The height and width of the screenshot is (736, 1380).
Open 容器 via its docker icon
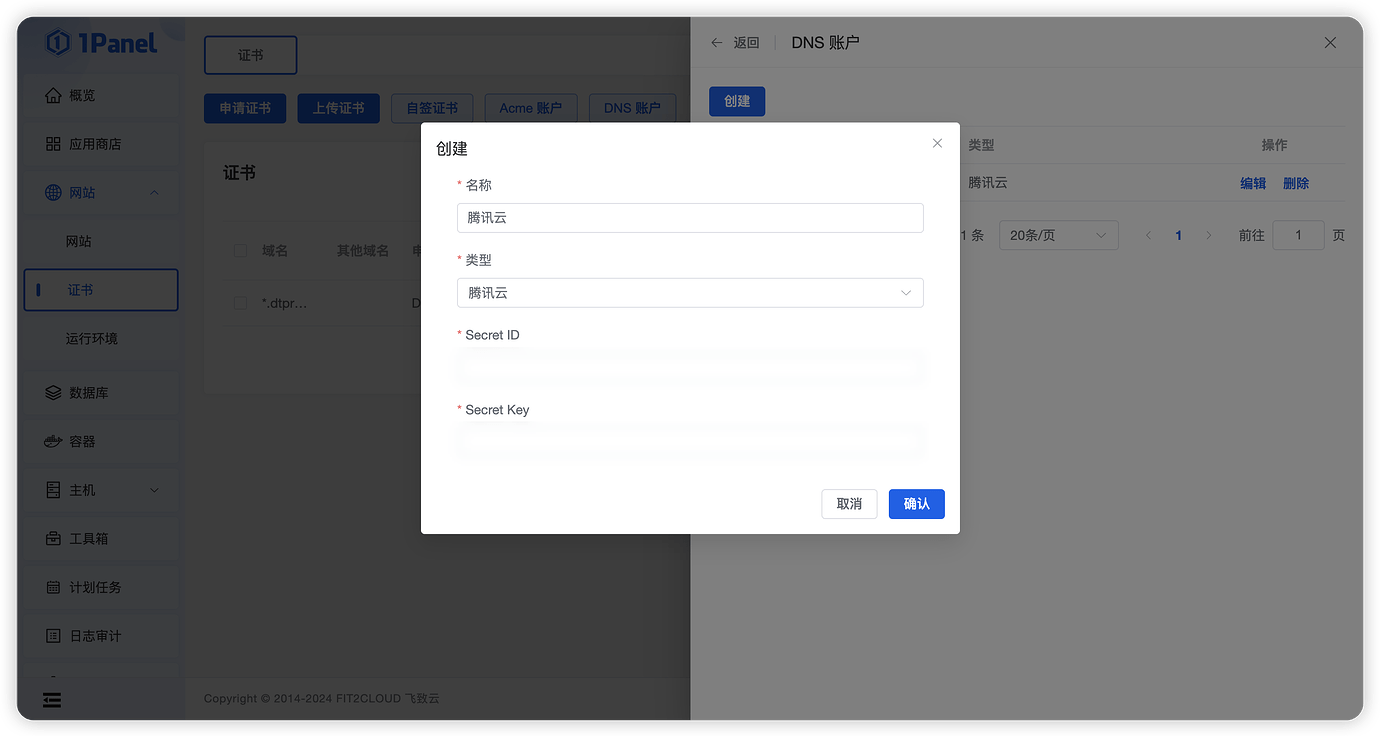coord(53,441)
